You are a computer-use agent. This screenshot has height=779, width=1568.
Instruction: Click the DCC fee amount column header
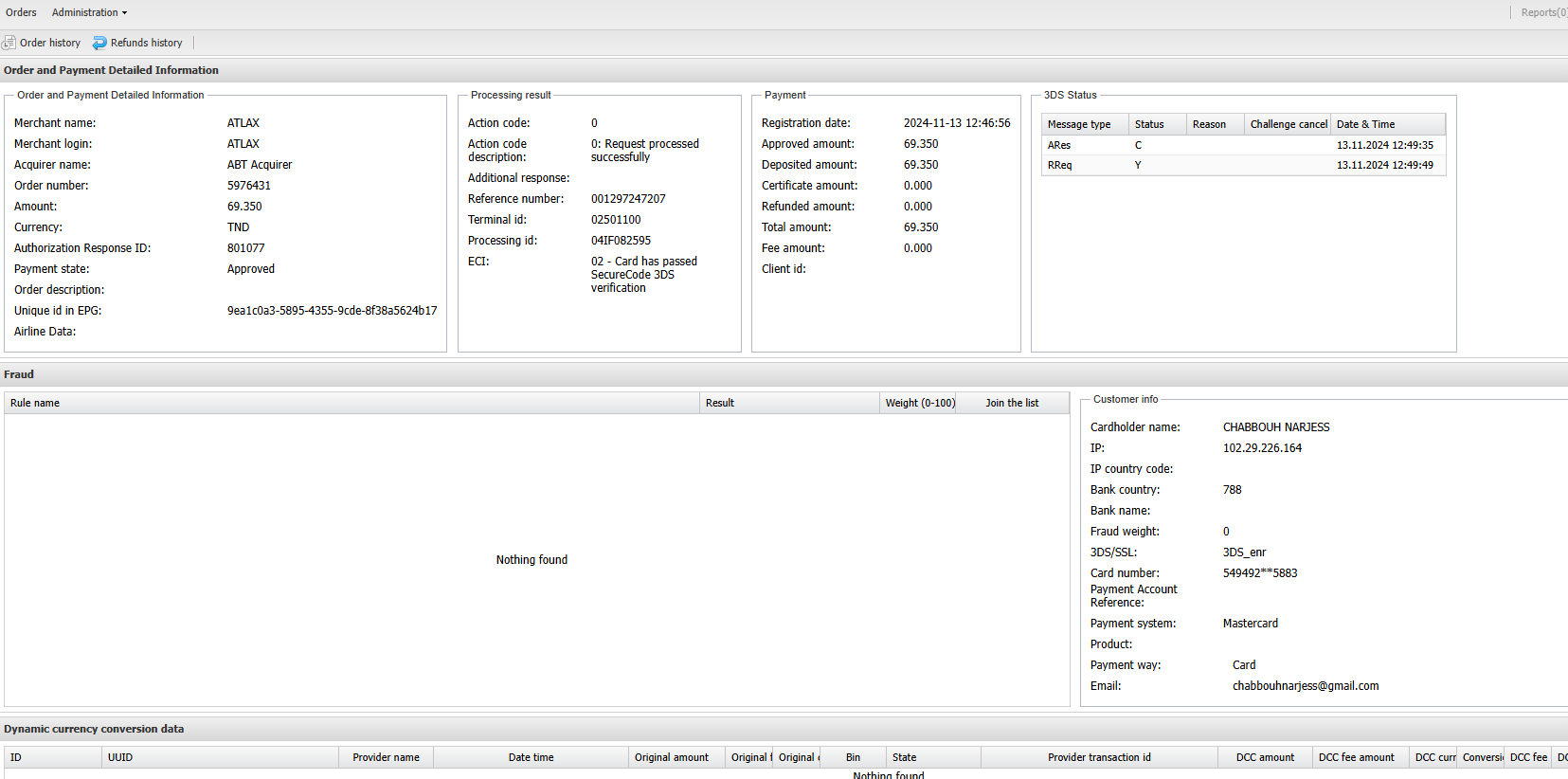click(x=1356, y=757)
